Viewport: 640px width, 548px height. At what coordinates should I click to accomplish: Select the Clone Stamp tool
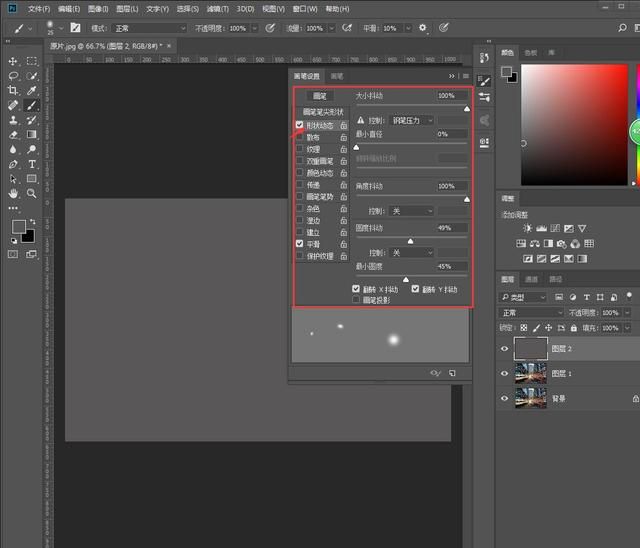13,120
